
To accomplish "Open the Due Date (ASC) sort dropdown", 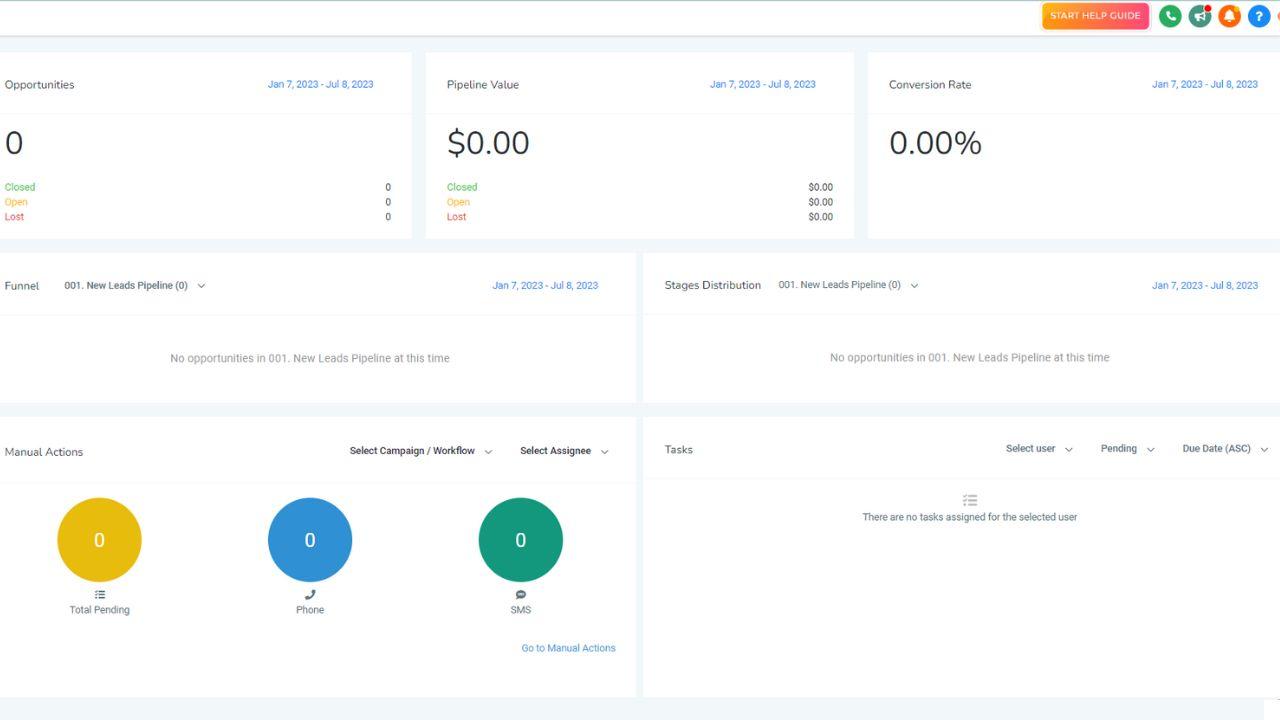I will (1225, 449).
